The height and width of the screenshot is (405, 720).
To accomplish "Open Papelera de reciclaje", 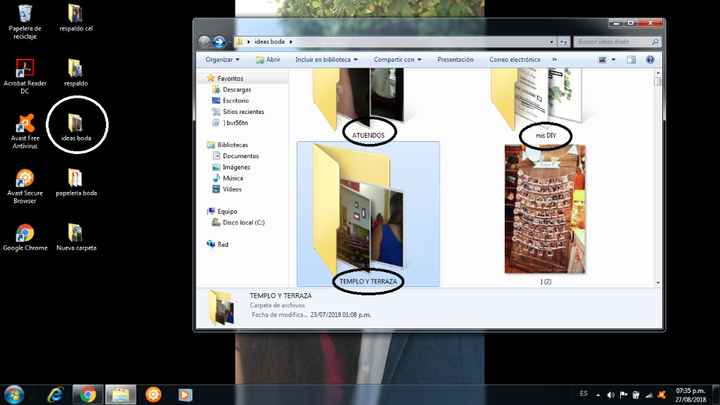I will 25,21.
